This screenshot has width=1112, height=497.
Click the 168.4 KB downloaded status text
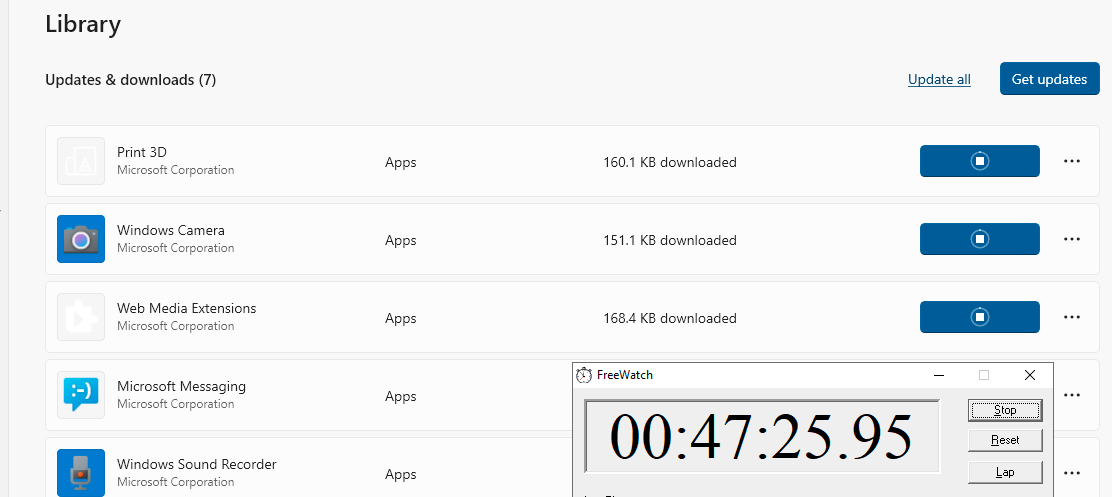[670, 318]
